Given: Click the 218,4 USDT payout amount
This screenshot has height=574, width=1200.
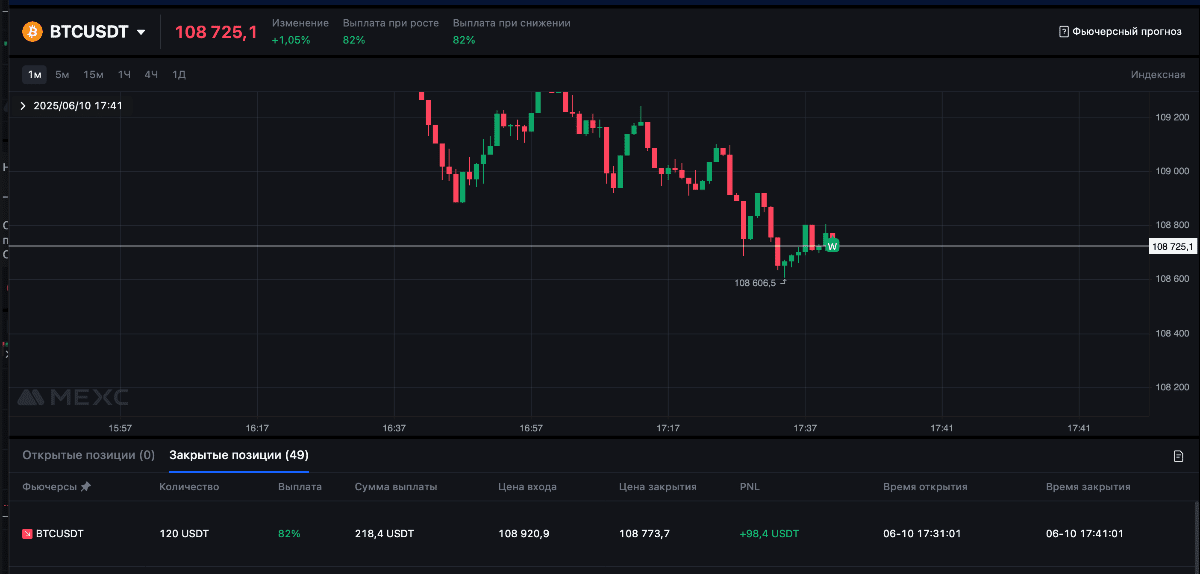Looking at the screenshot, I should (x=384, y=534).
